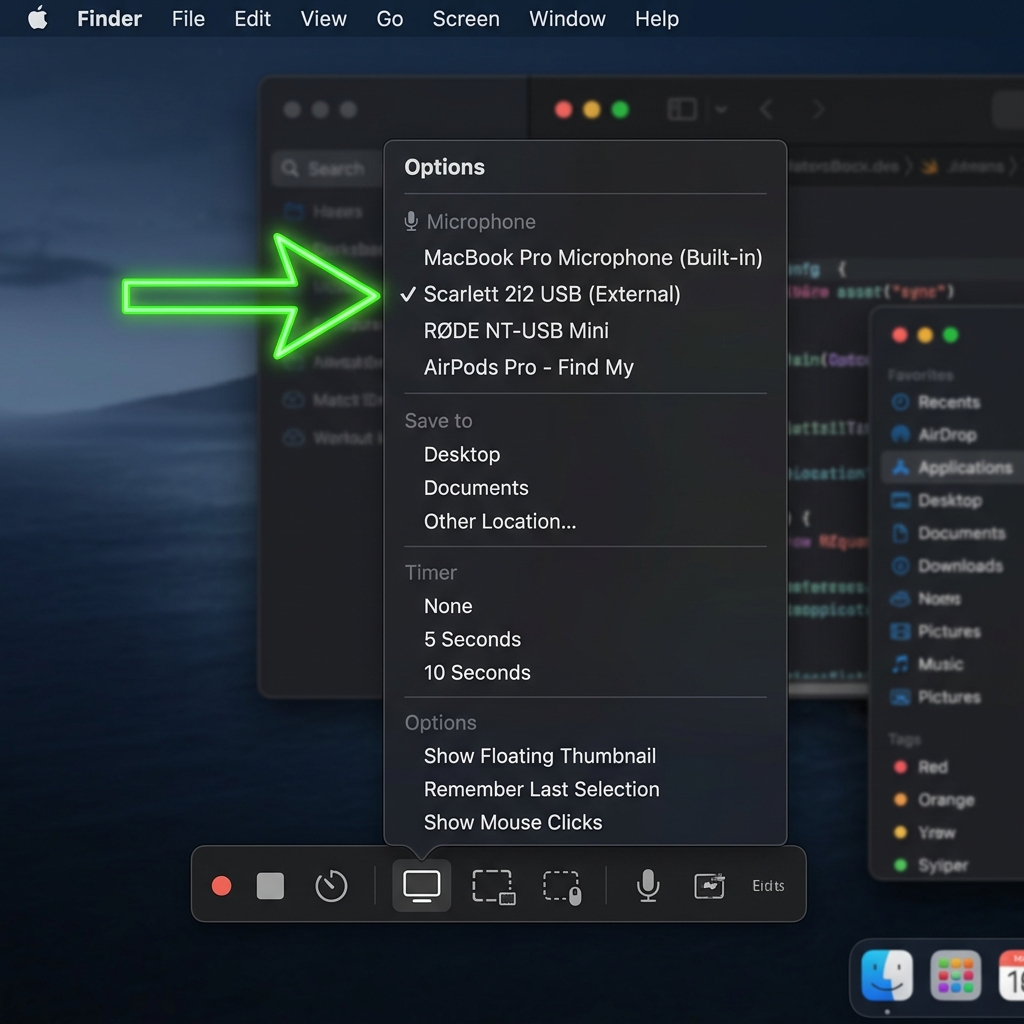Screen dimensions: 1024x1024
Task: Go forward with the right chevron
Action: pos(818,109)
